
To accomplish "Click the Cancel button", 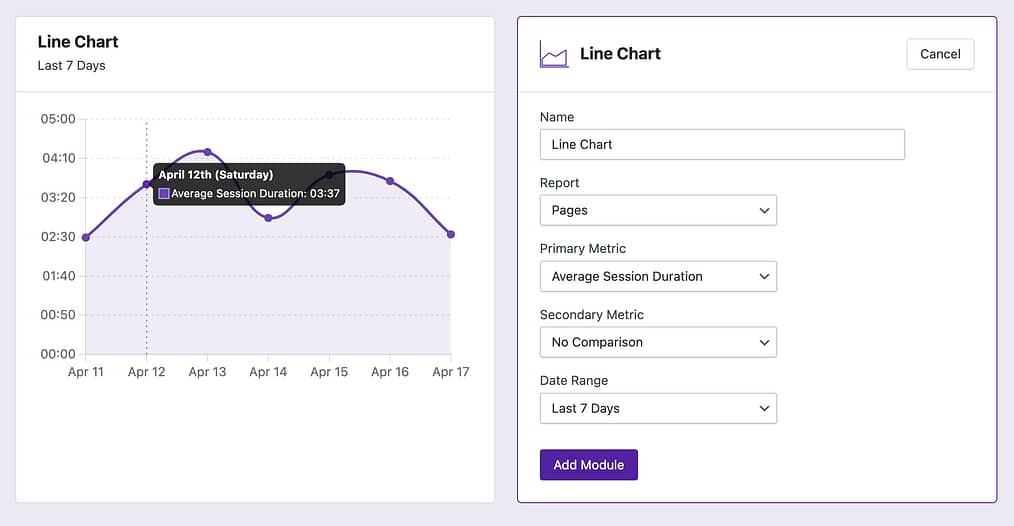I will click(x=940, y=54).
